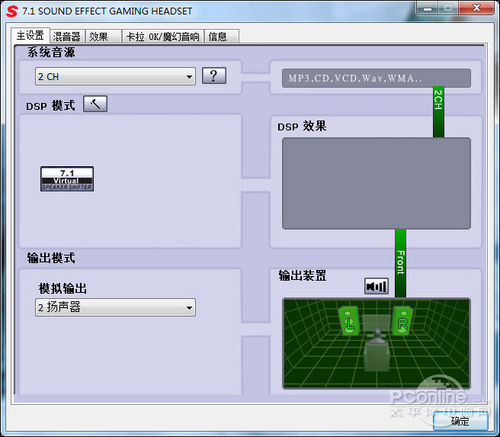500x437 pixels.
Task: Click the red S application logo
Action: click(x=12, y=11)
